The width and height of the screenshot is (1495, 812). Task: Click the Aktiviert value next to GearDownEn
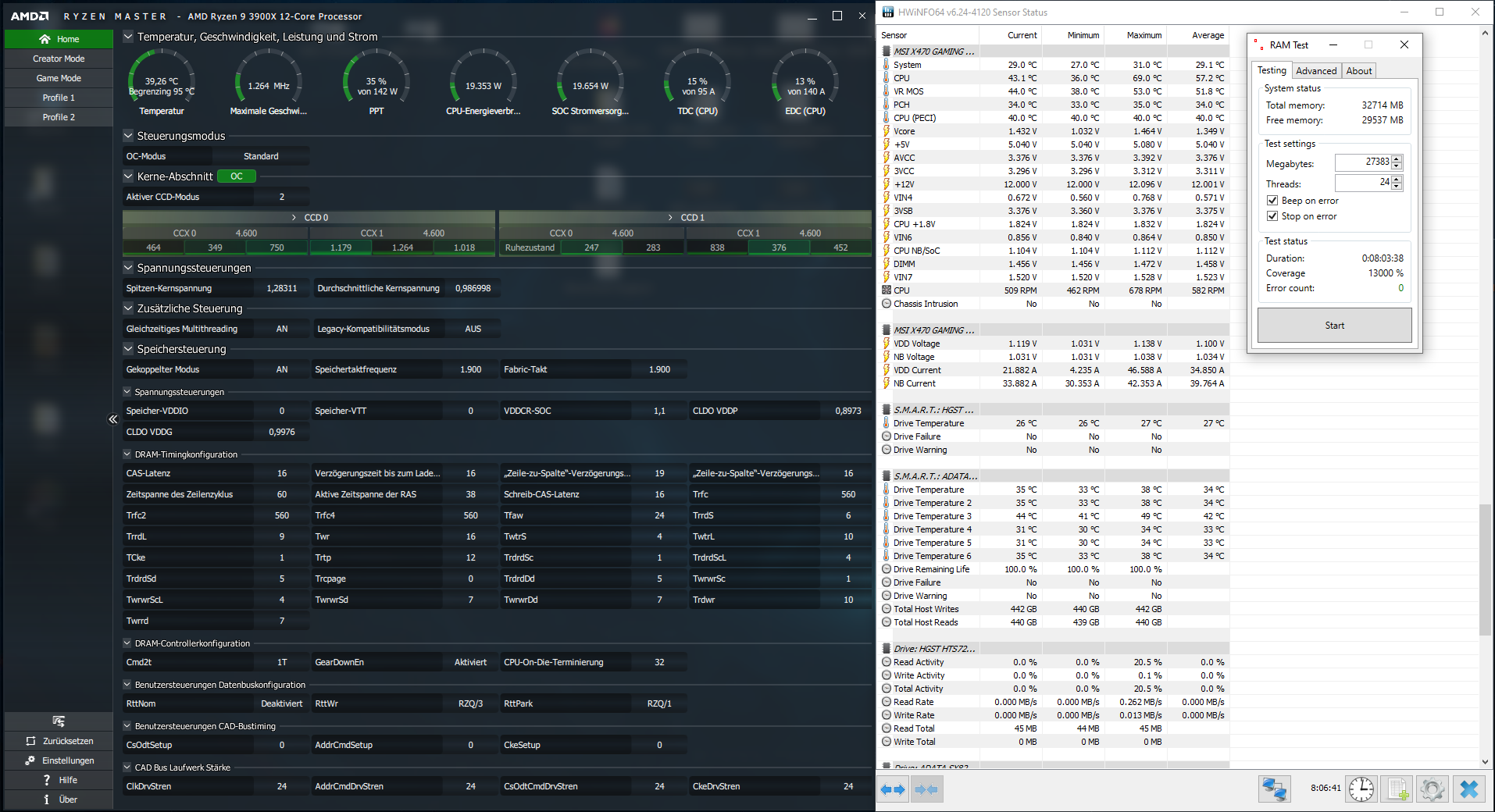point(471,662)
